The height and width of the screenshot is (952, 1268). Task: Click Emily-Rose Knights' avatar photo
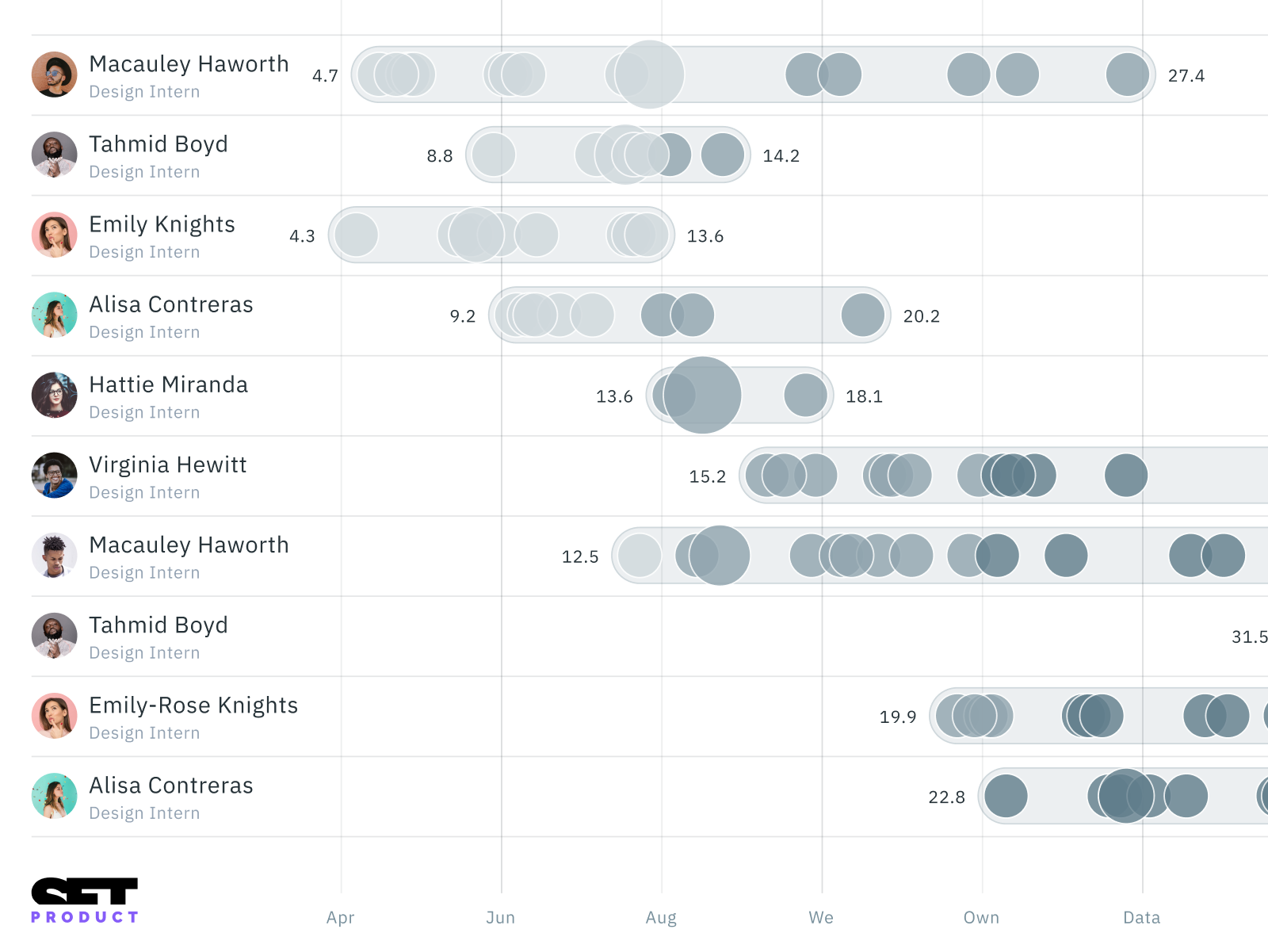coord(54,716)
